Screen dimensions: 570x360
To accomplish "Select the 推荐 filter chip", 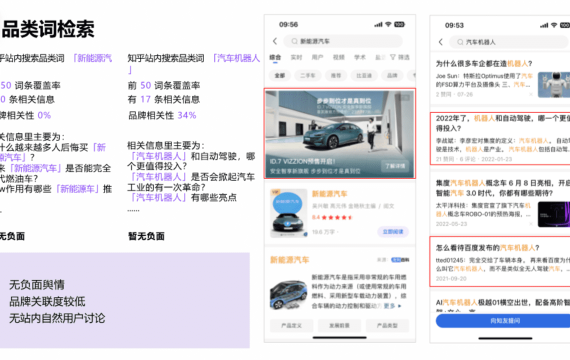I will tap(336, 75).
